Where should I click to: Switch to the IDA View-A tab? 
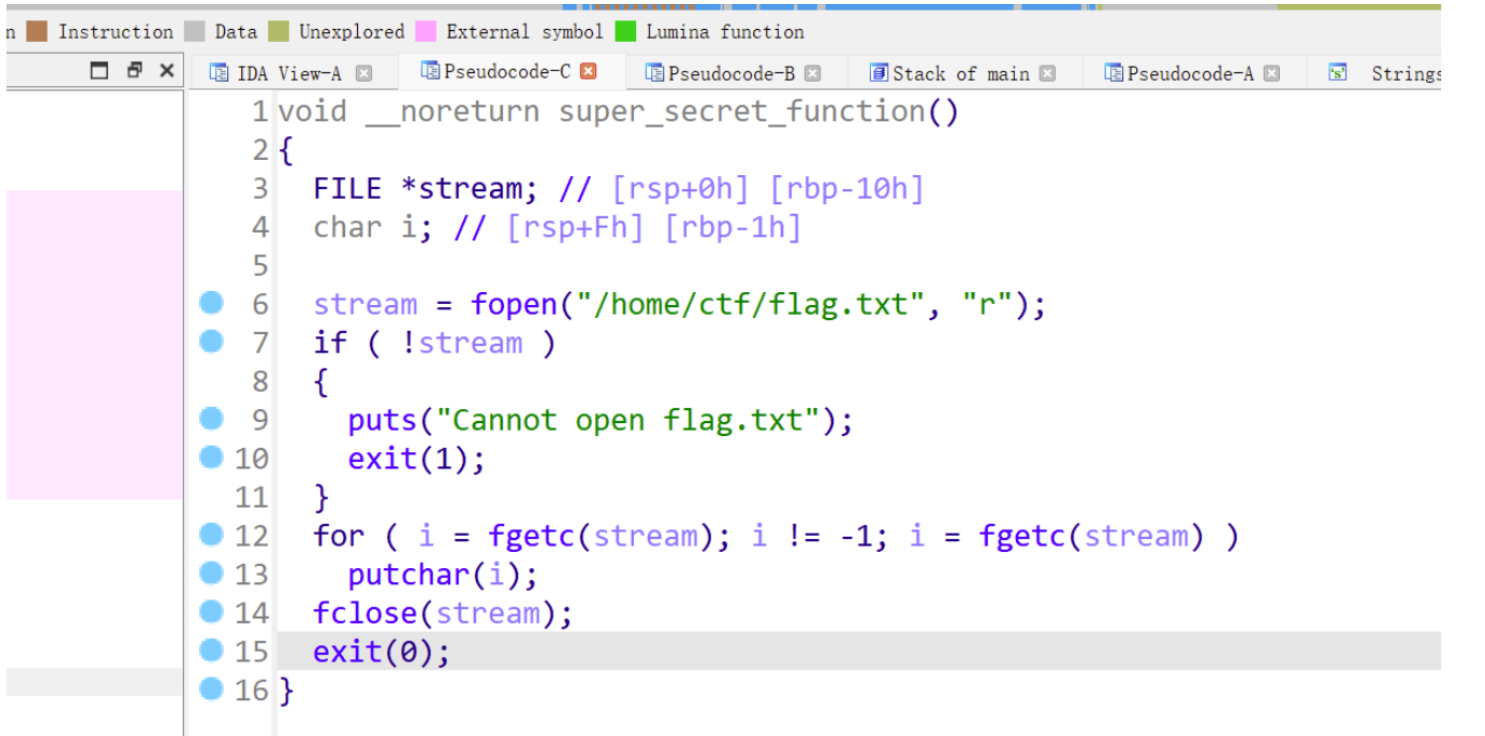click(x=290, y=73)
